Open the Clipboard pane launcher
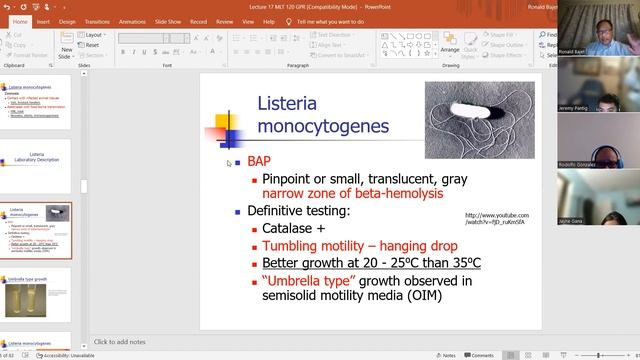The image size is (640, 360). point(51,65)
